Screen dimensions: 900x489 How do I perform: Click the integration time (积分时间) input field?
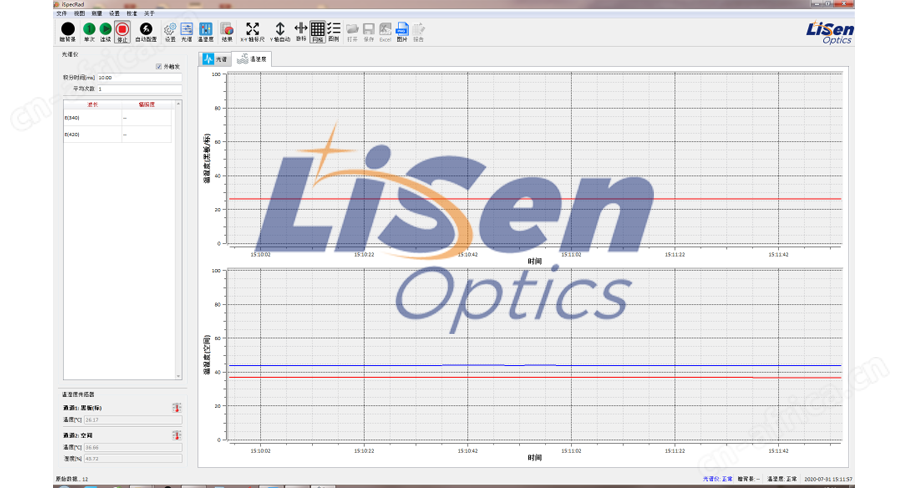[139, 77]
